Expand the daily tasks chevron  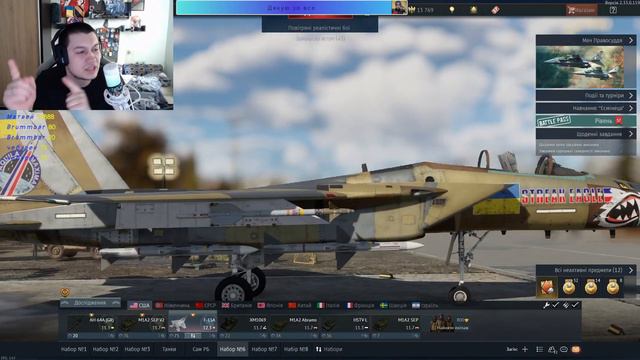click(x=631, y=134)
